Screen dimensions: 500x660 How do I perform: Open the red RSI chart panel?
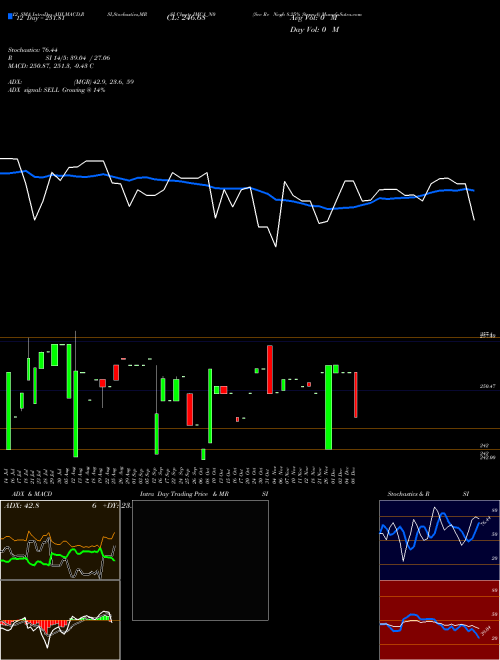[439, 620]
